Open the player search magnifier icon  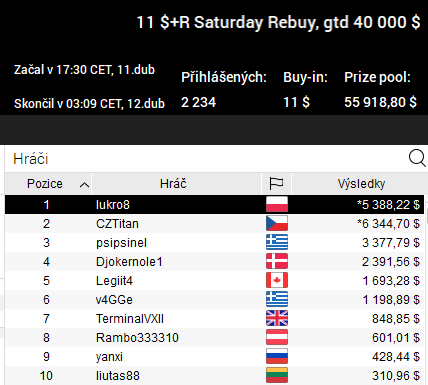tap(417, 158)
